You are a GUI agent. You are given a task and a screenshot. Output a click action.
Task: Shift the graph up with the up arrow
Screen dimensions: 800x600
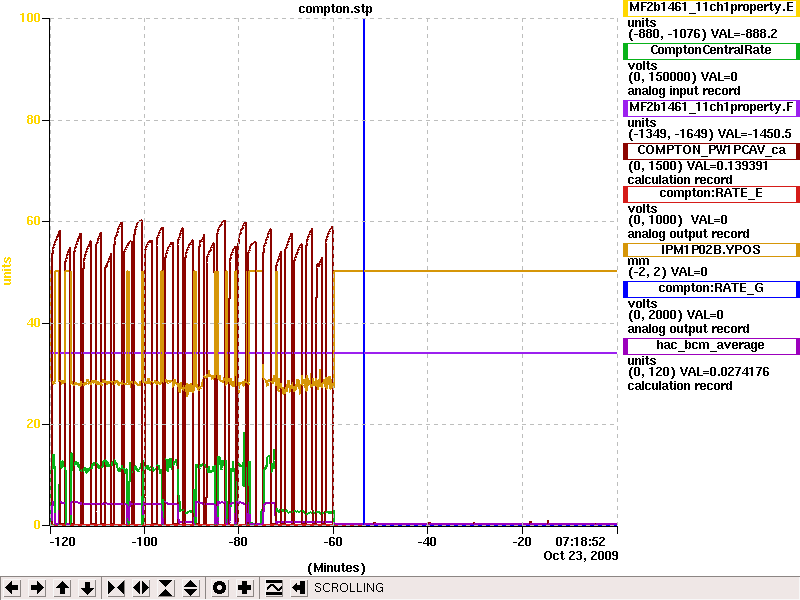pyautogui.click(x=62, y=588)
